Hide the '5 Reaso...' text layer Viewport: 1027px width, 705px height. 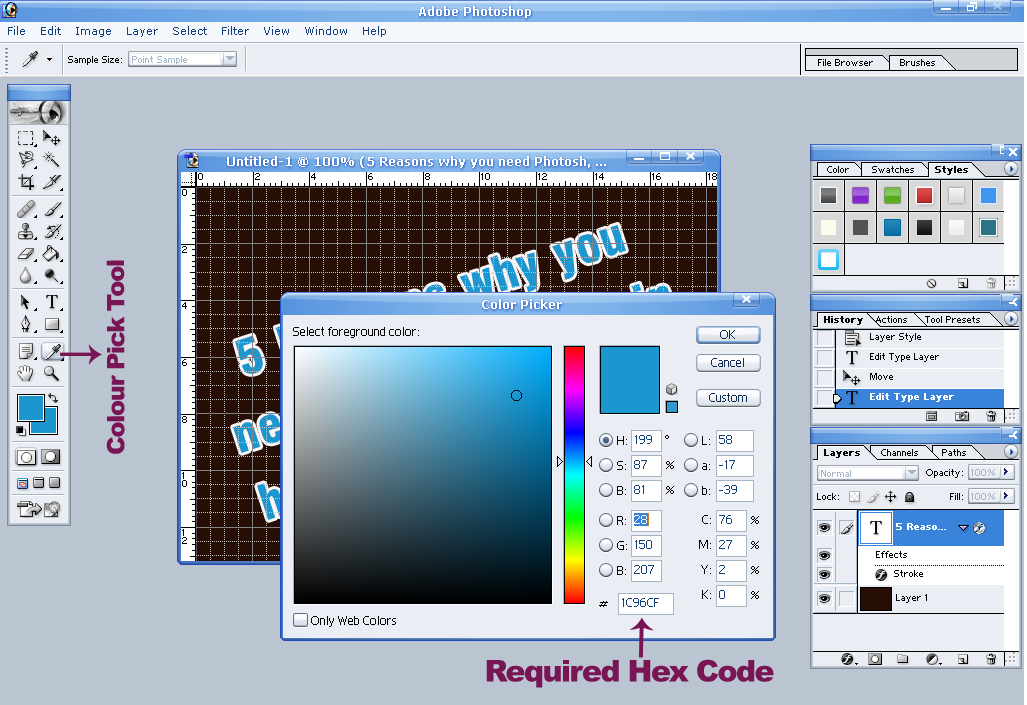pos(825,527)
